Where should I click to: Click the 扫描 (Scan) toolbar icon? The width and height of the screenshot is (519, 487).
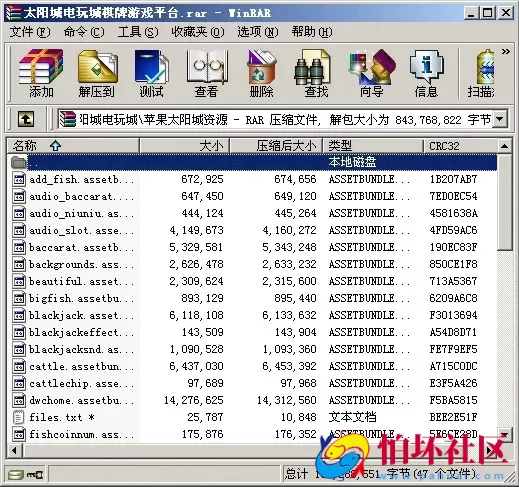coord(481,74)
